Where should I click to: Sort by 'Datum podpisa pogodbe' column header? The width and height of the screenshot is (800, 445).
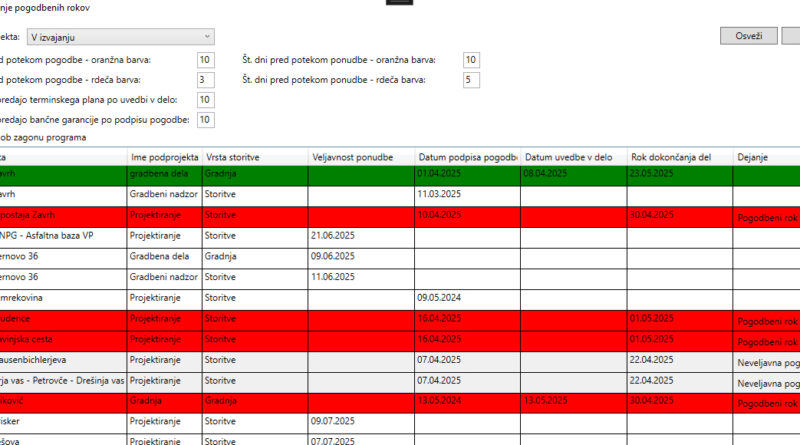468,157
